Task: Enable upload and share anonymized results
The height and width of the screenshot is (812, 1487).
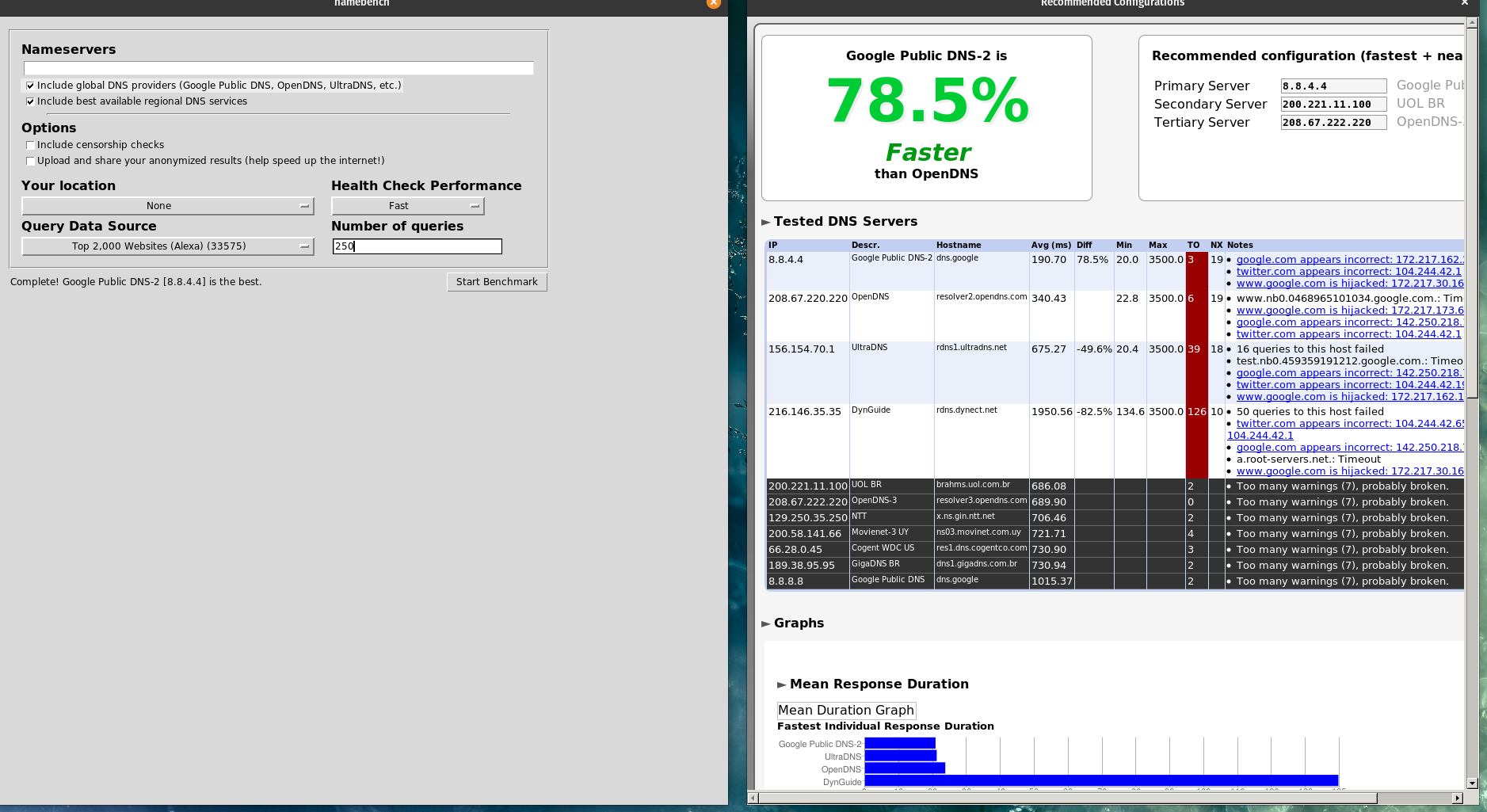Action: click(x=30, y=161)
